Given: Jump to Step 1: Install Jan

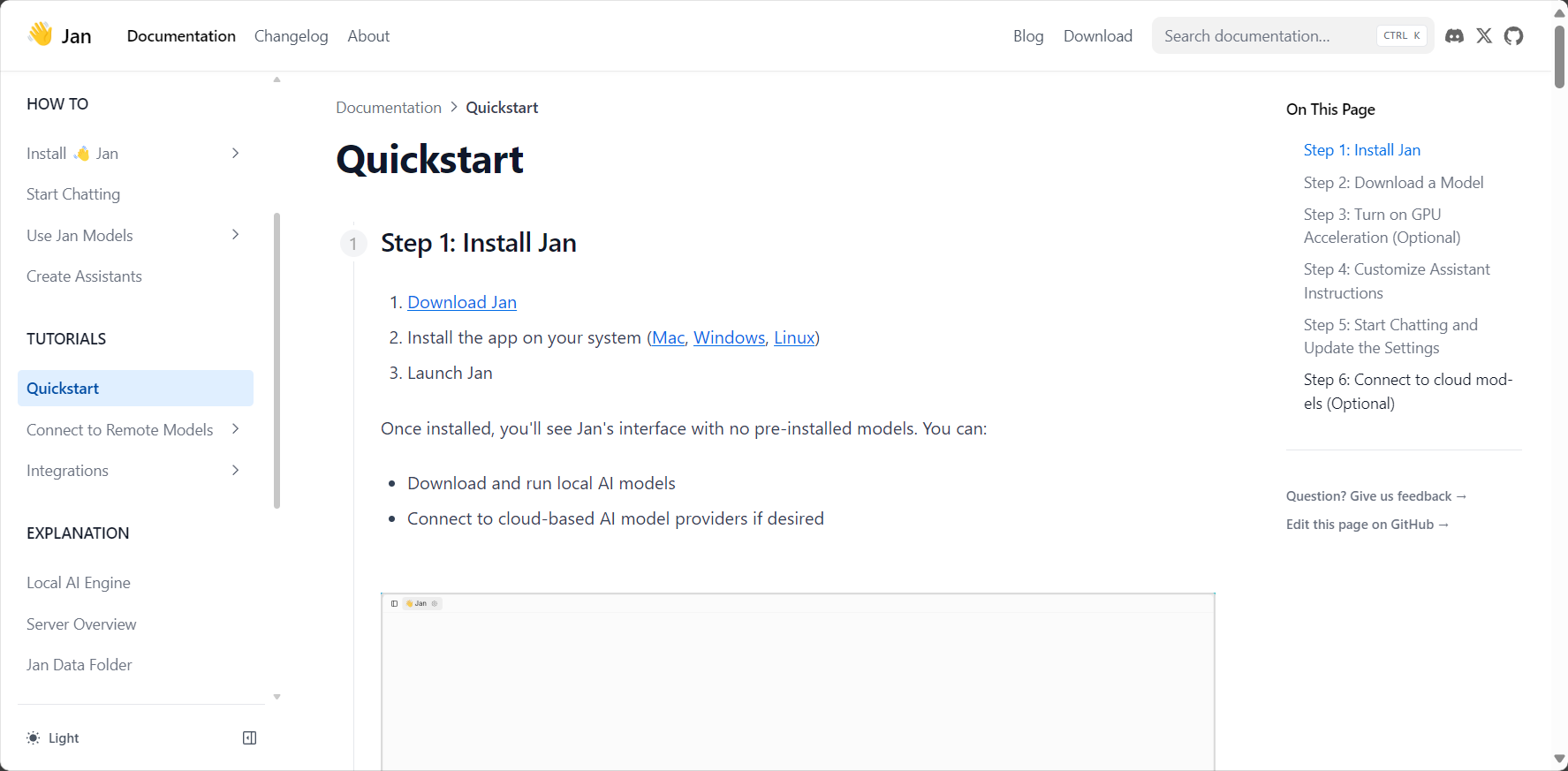Looking at the screenshot, I should click(1362, 150).
